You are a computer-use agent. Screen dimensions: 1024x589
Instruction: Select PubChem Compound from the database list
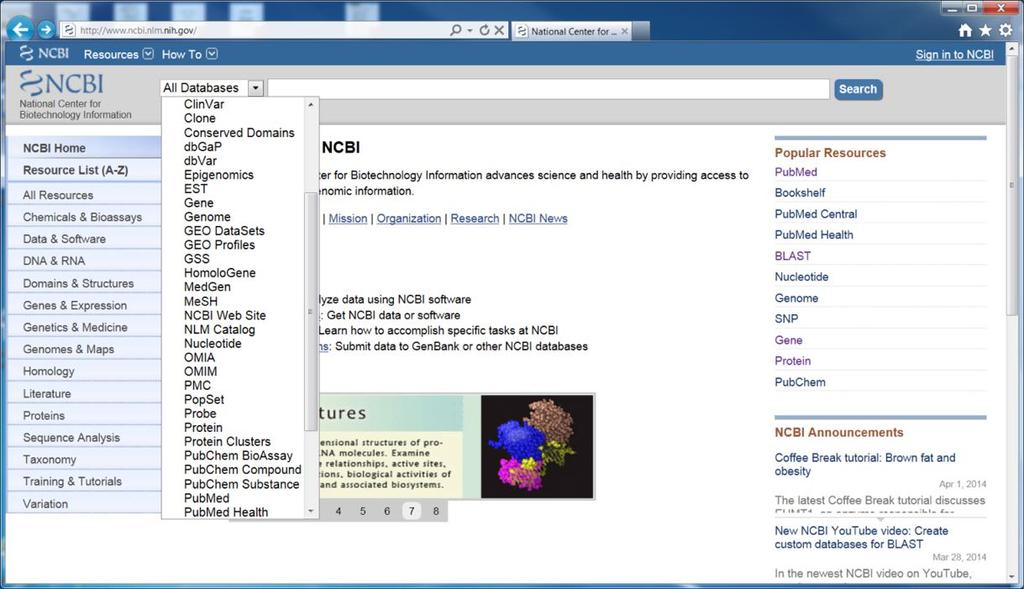[x=242, y=470]
